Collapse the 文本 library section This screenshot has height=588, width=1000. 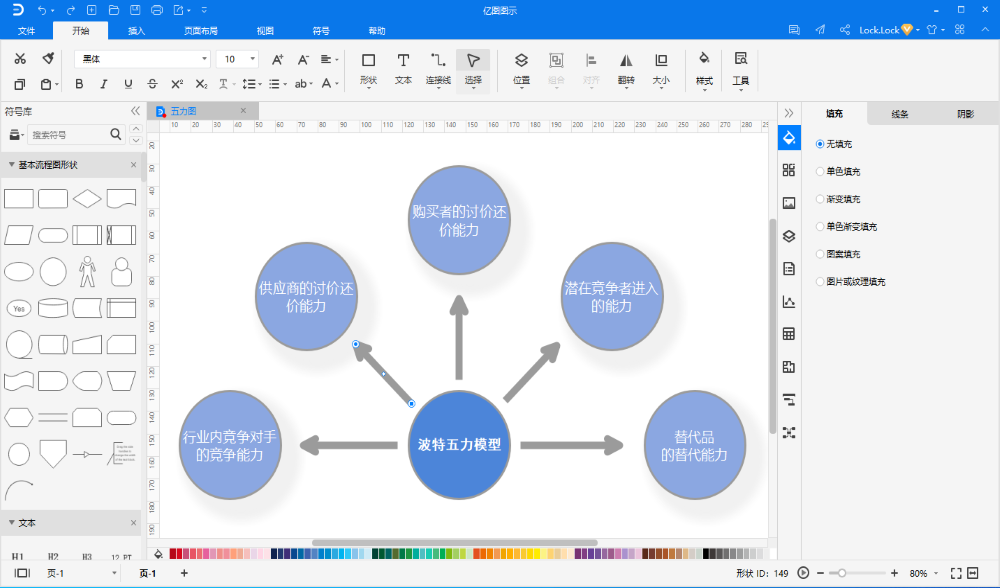[11, 522]
